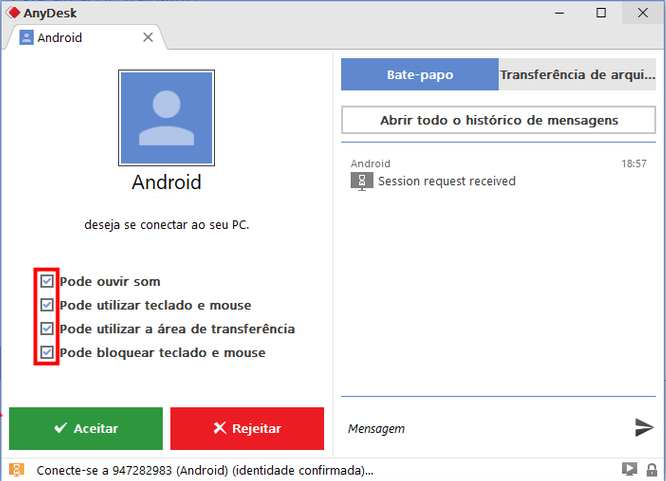Click the large Android profile avatar
Image resolution: width=666 pixels, height=481 pixels.
[x=166, y=118]
